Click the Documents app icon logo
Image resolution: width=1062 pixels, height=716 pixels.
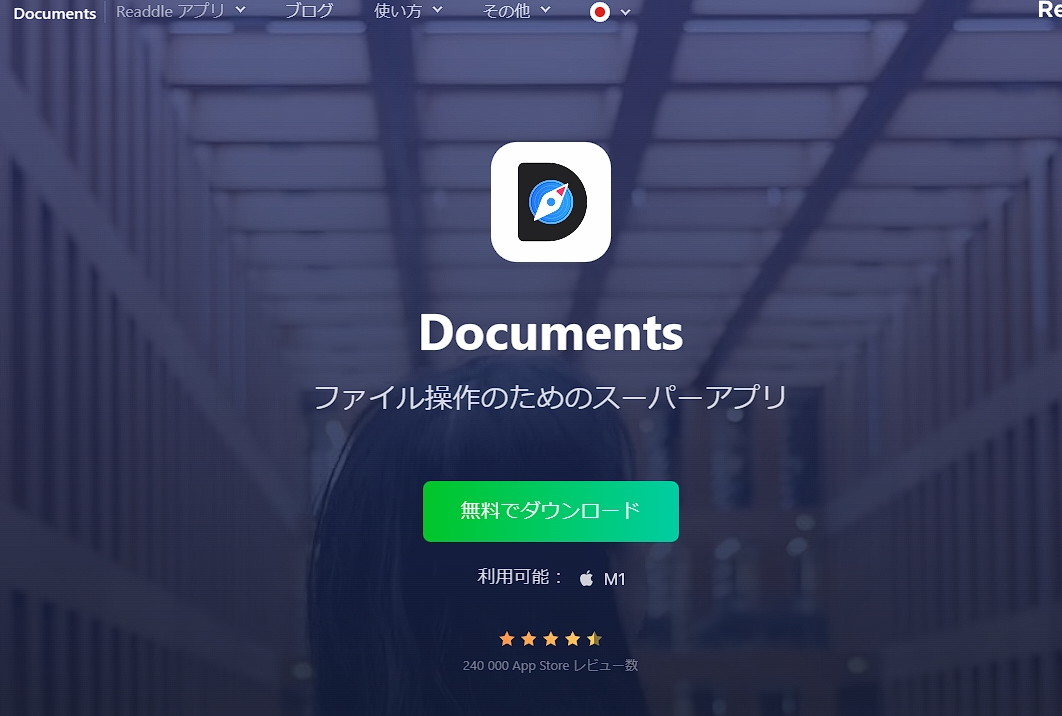pyautogui.click(x=551, y=202)
